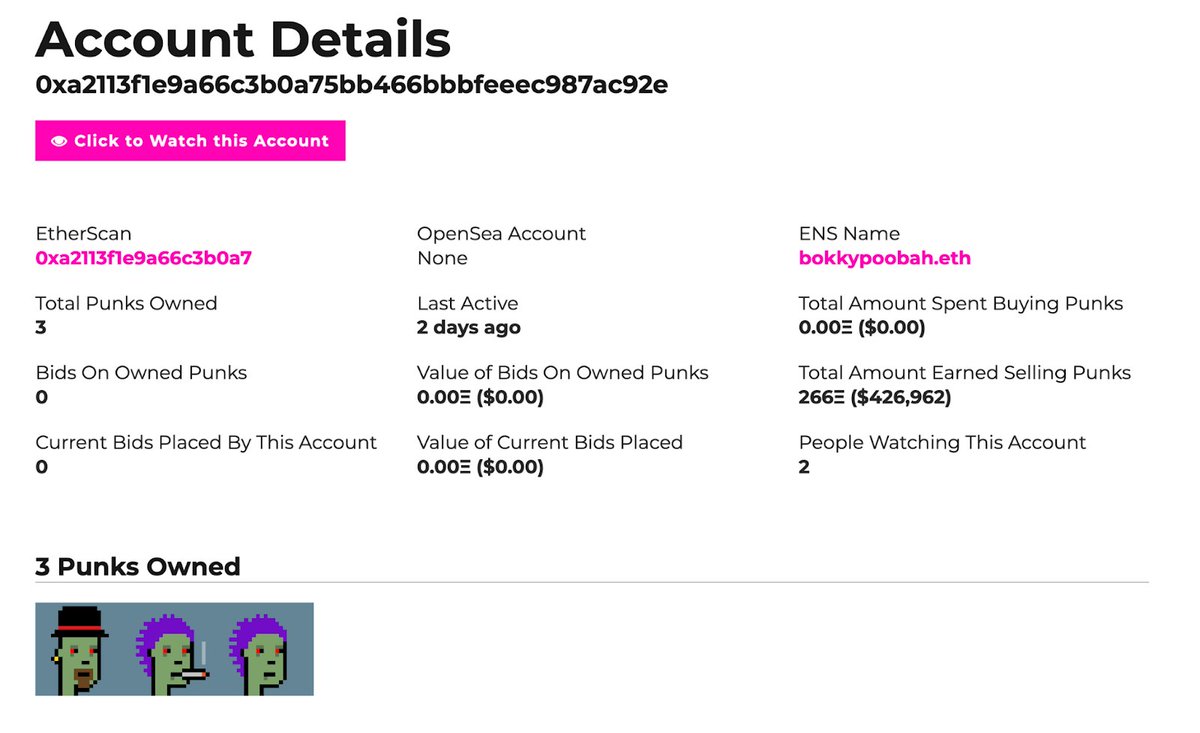
Task: Select the purple-haired punk without cigarette
Action: point(267,649)
